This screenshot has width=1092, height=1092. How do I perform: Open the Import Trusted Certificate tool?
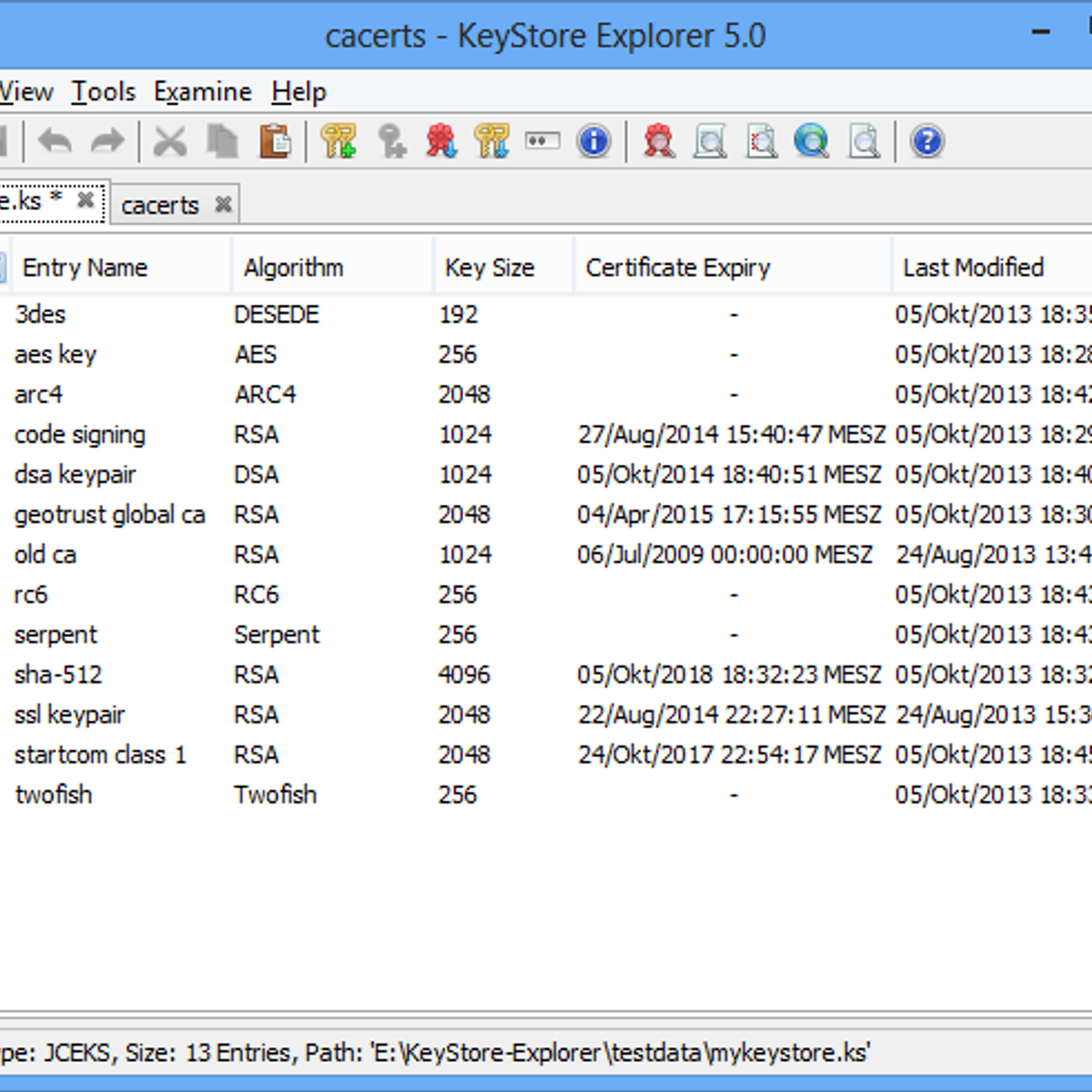[443, 141]
